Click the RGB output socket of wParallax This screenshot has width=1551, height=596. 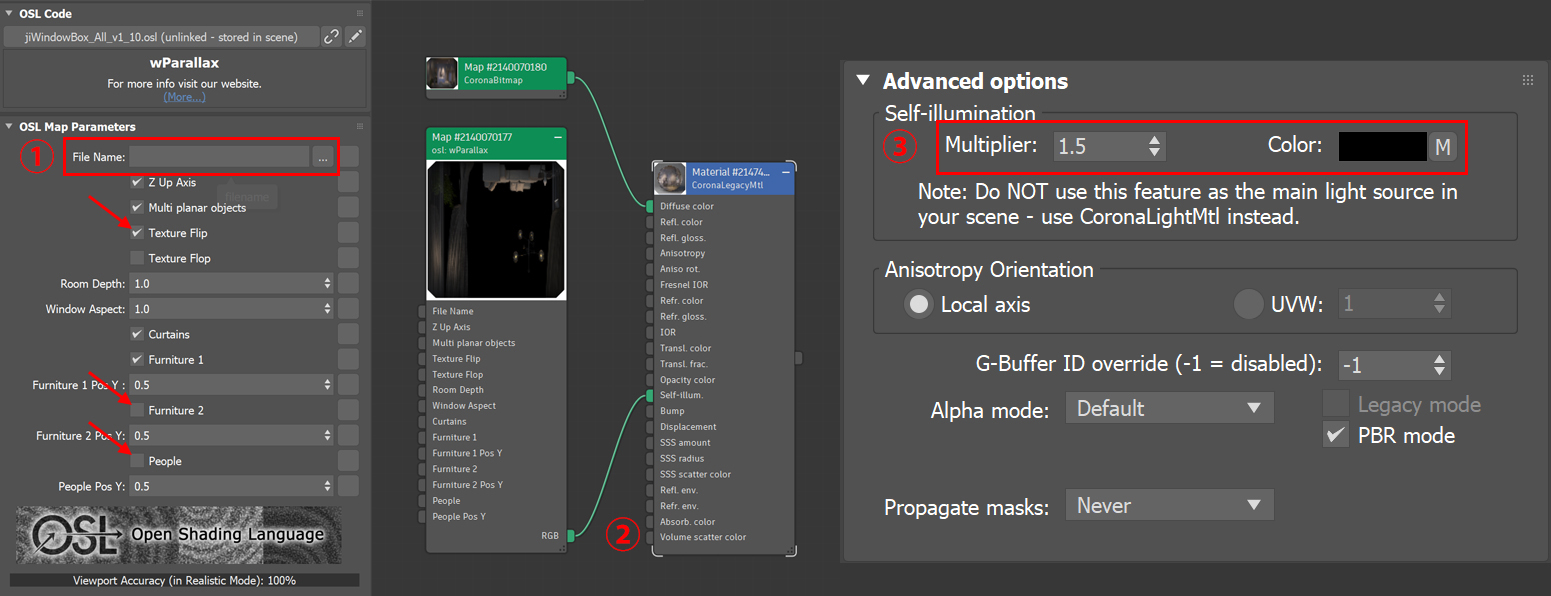[x=571, y=536]
